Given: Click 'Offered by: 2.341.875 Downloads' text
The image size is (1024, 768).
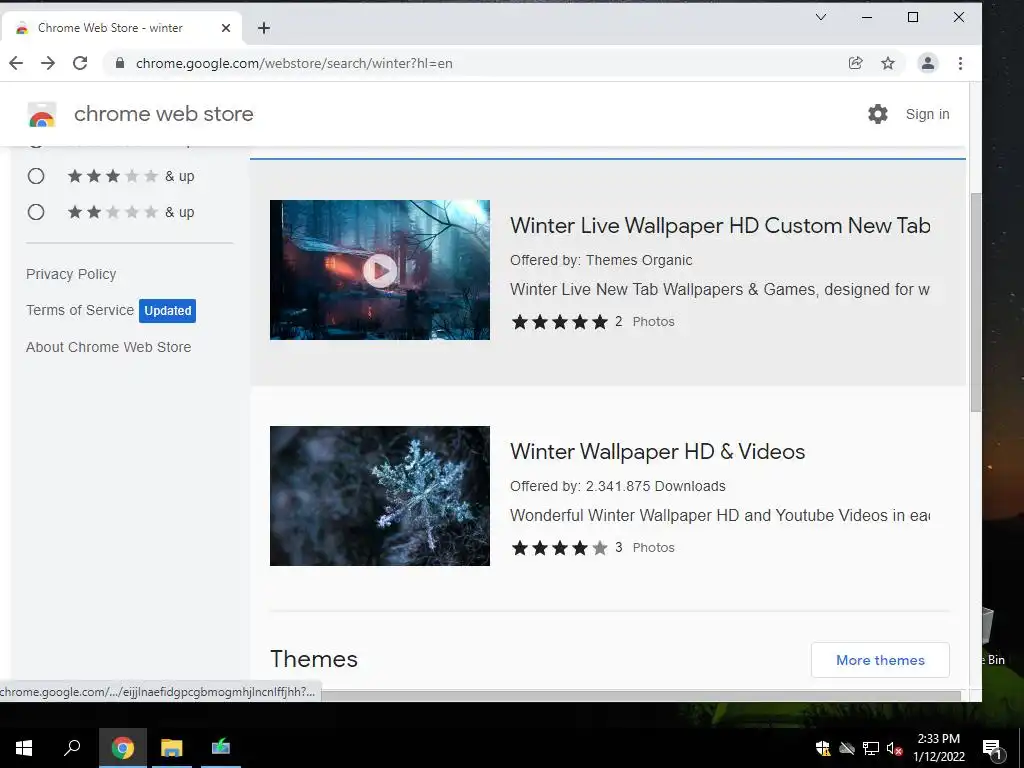Looking at the screenshot, I should pyautogui.click(x=618, y=487).
